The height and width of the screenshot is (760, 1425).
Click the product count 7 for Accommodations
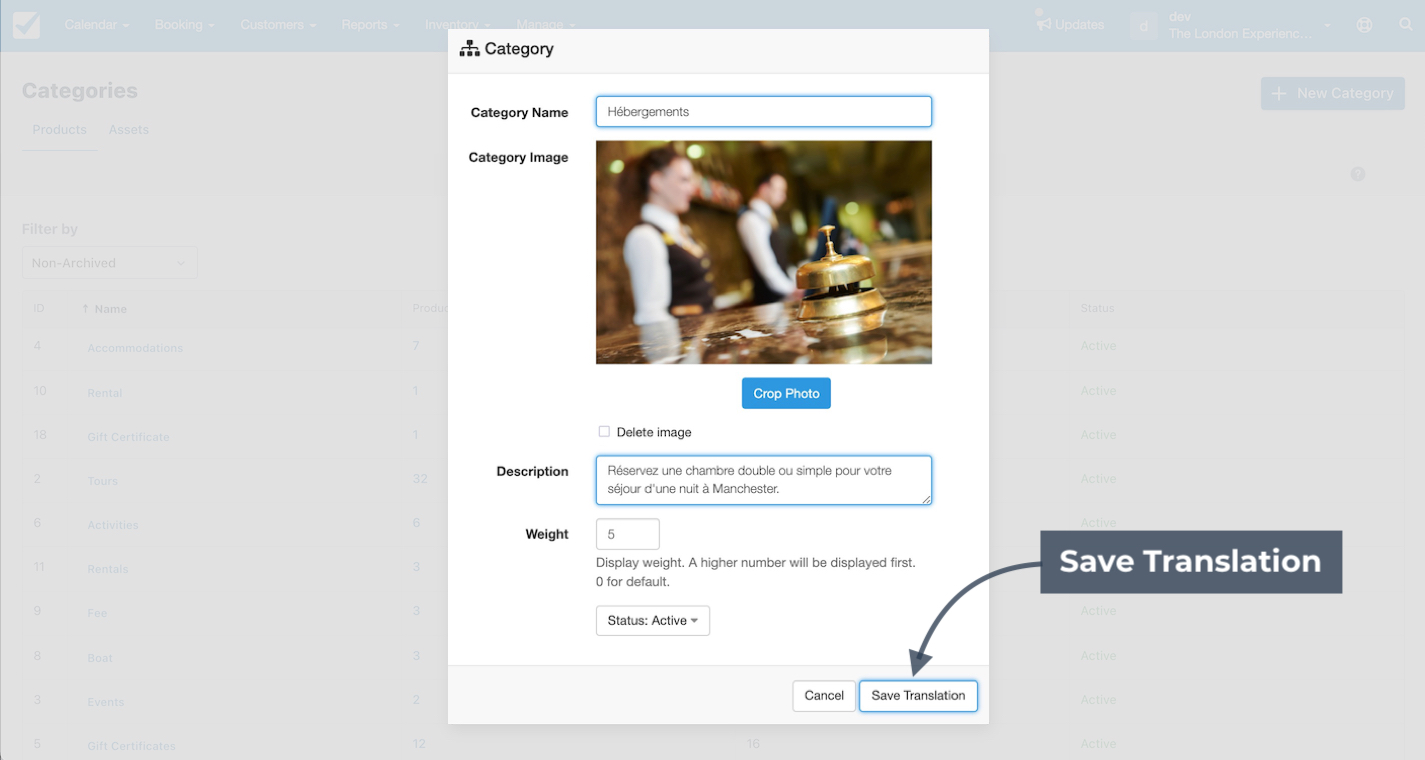point(416,346)
